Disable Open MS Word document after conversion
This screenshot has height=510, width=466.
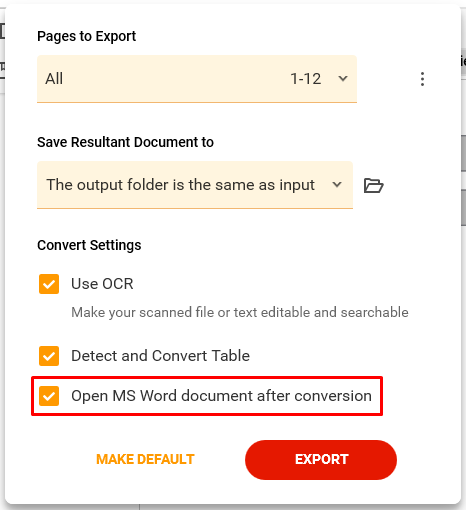tap(49, 396)
